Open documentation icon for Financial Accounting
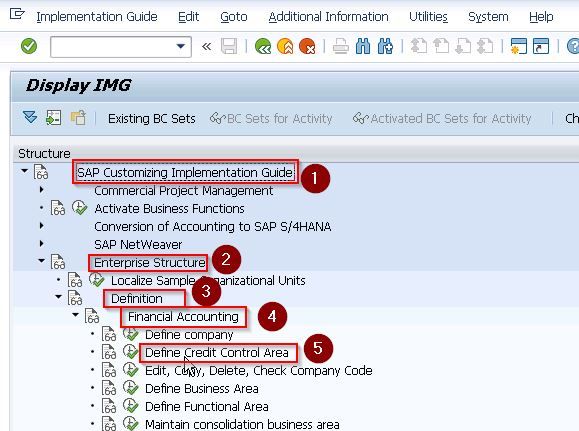The height and width of the screenshot is (431, 579). [92, 316]
